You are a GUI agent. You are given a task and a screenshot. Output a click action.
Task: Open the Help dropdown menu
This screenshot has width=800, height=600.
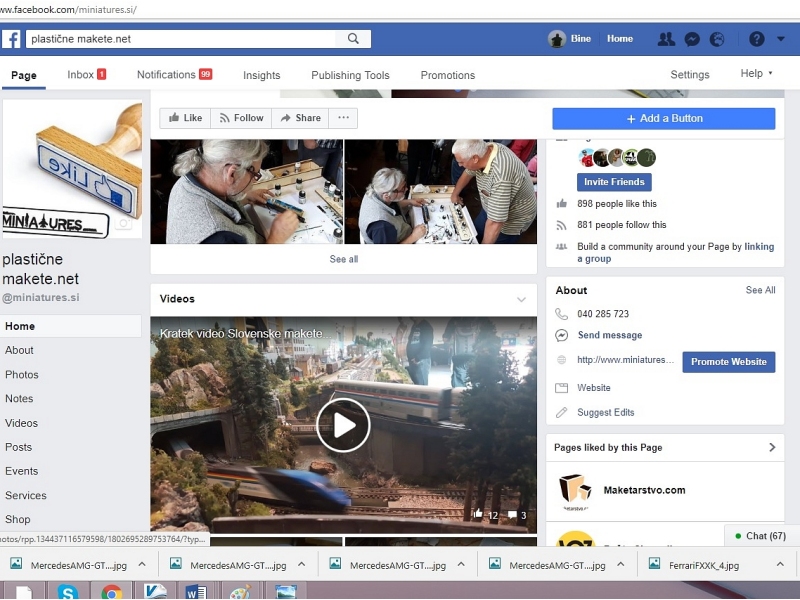756,74
